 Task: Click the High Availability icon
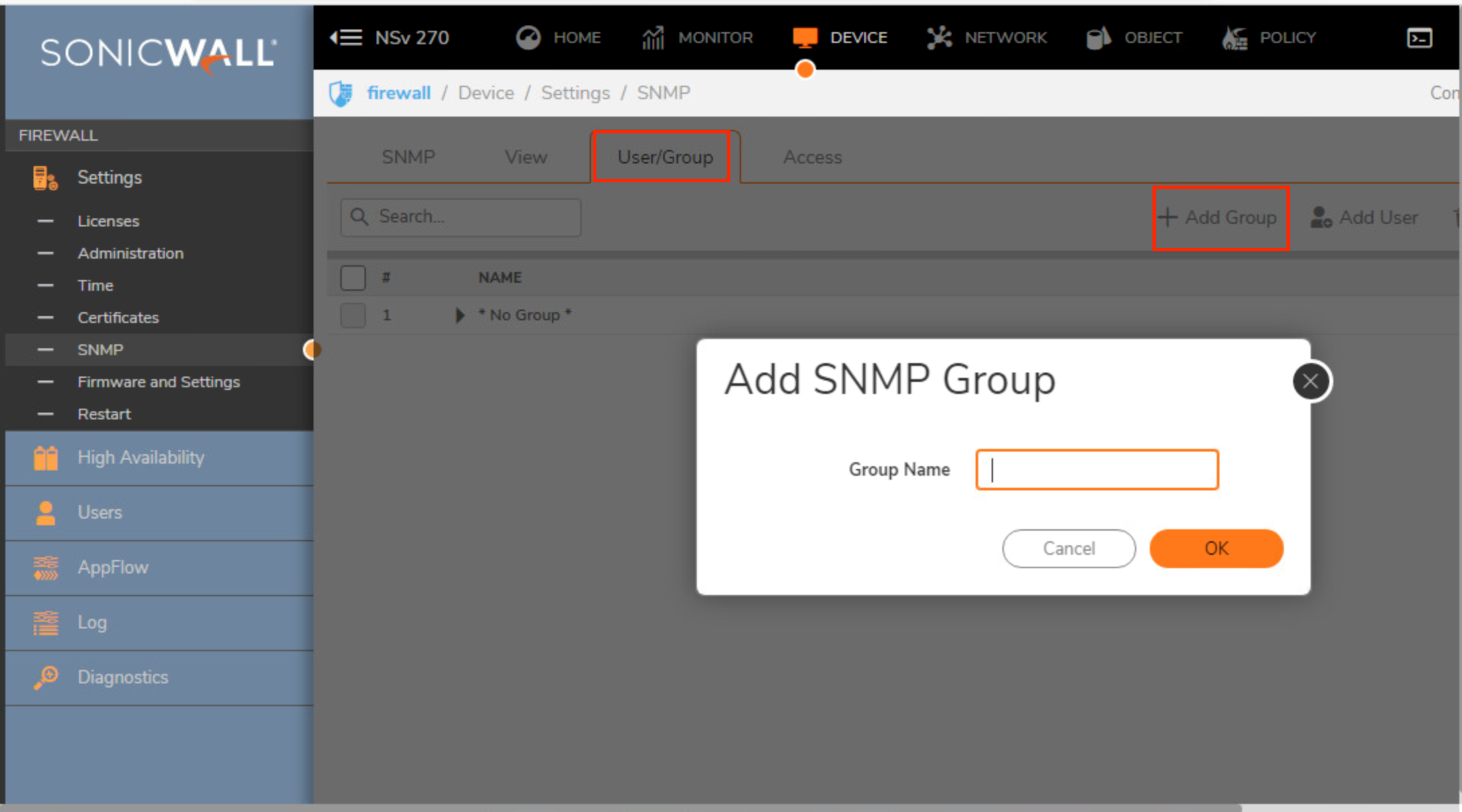(x=45, y=458)
